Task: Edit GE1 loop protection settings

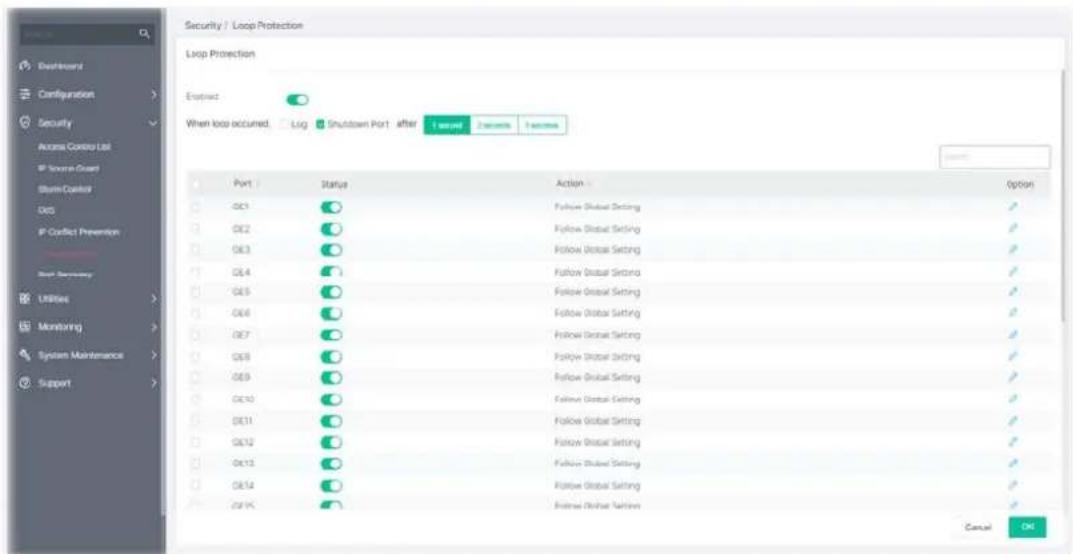Action: (x=1013, y=206)
